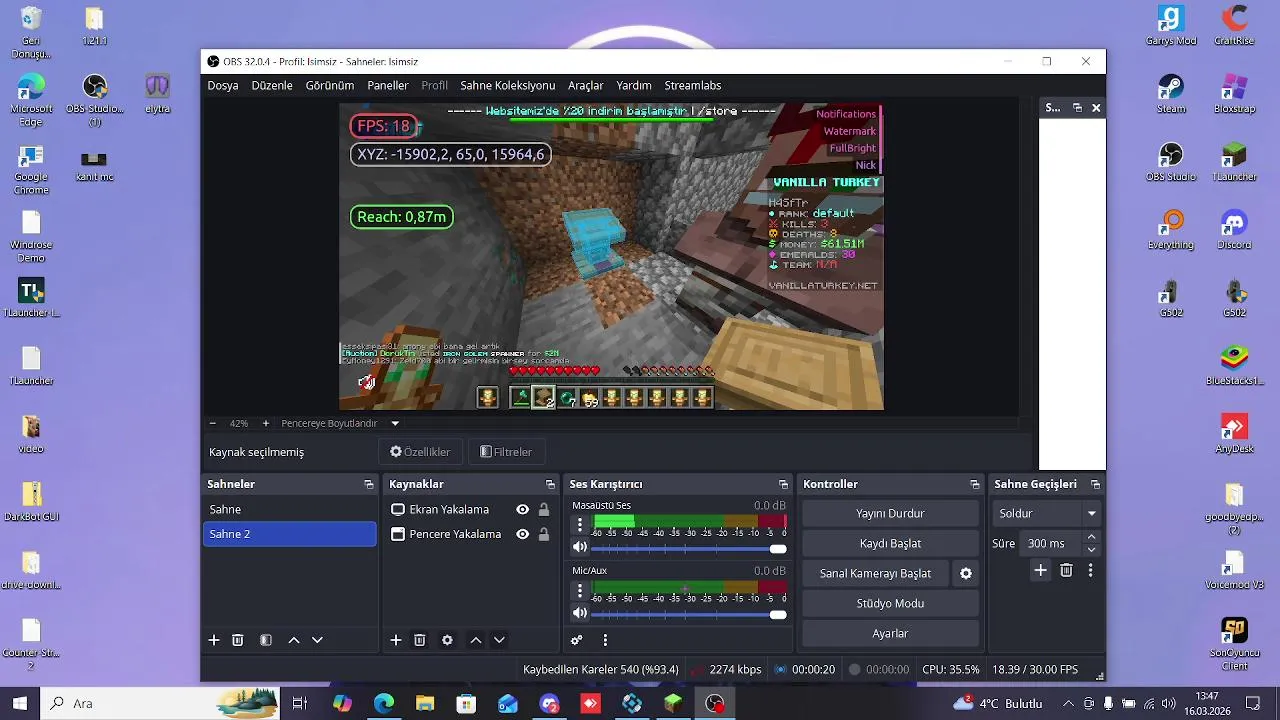Float the Ses Karıştırıcı dock panel
This screenshot has width=1280, height=720.
[x=782, y=484]
